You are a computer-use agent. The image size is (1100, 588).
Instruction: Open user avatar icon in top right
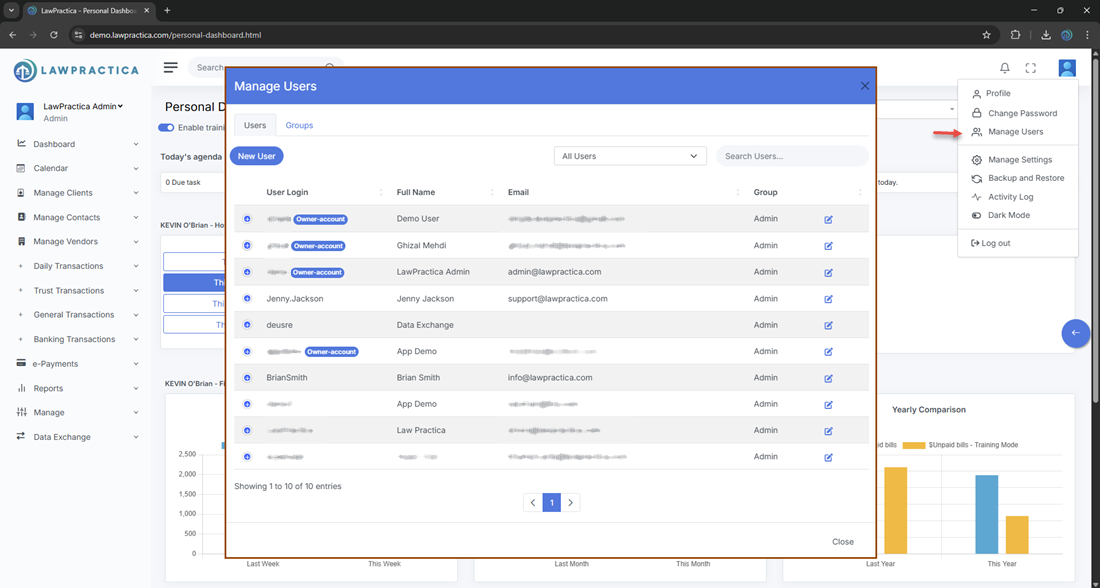pyautogui.click(x=1067, y=68)
